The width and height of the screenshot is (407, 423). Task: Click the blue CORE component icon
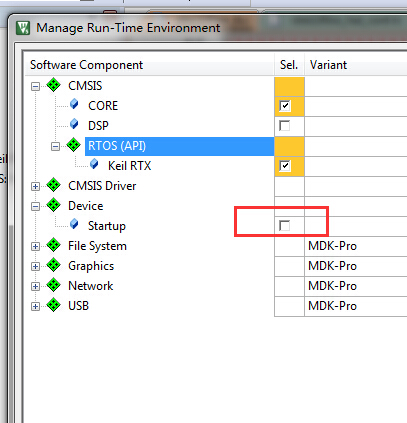74,104
